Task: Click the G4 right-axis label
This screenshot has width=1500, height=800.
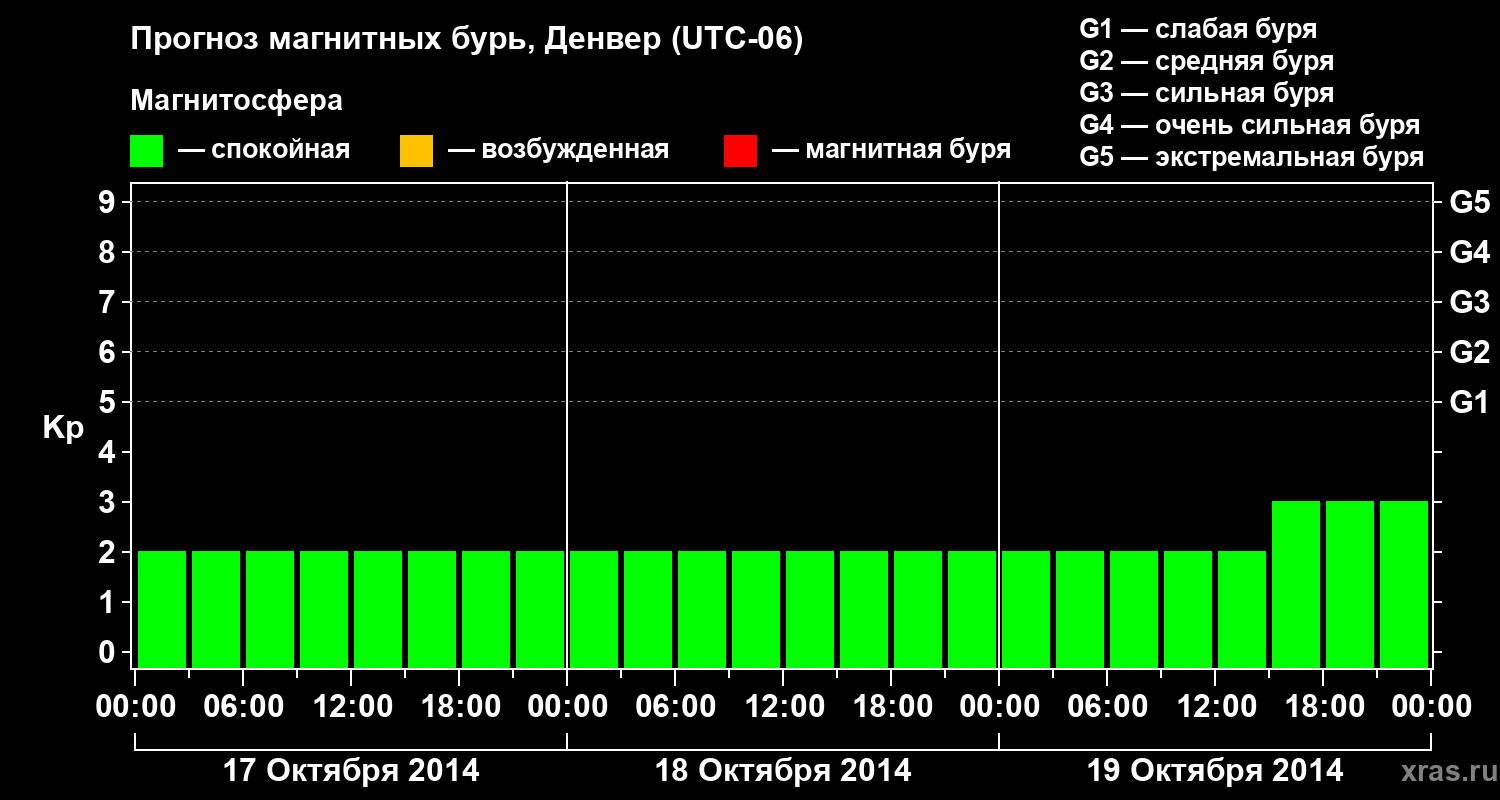Action: coord(1470,252)
